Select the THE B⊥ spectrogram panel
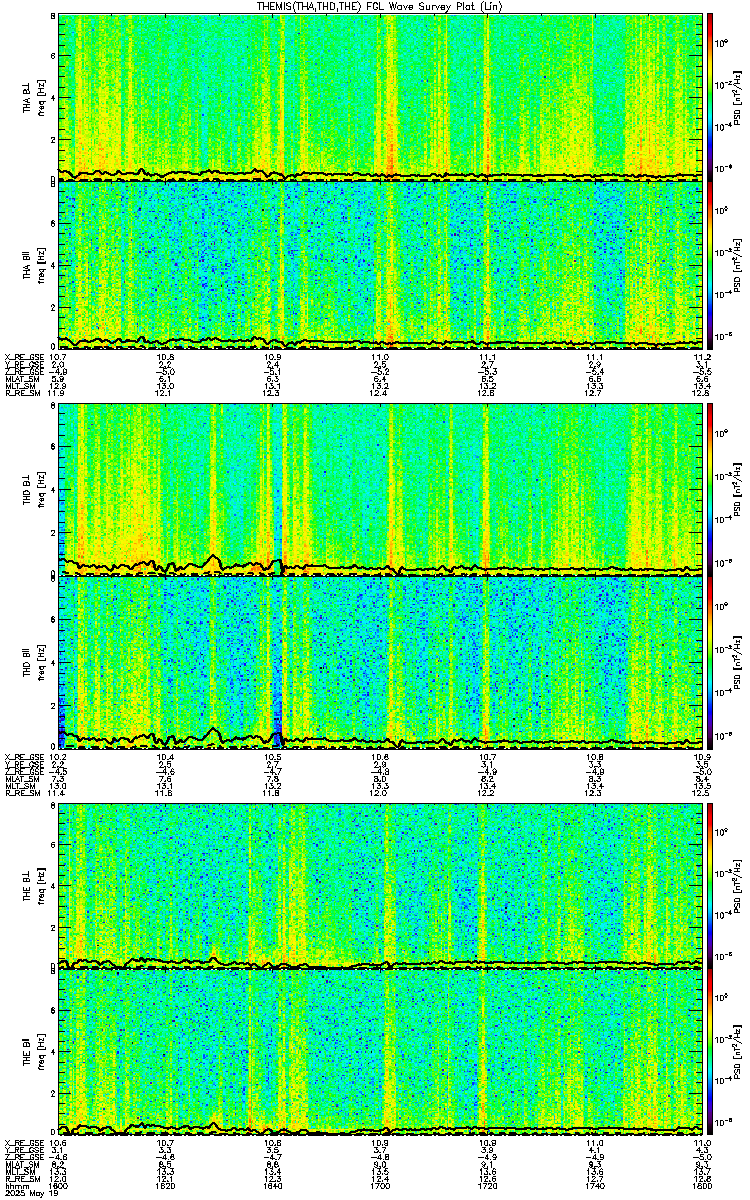 click(380, 885)
